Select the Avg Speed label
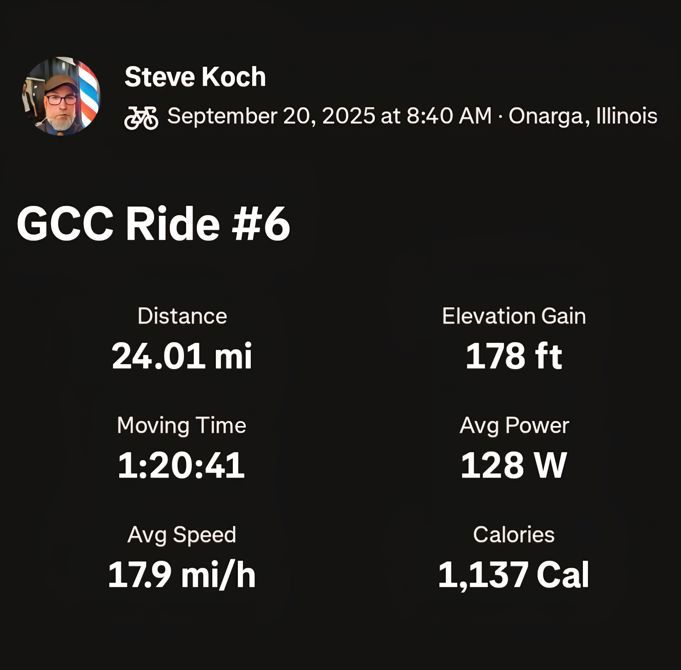 click(182, 534)
